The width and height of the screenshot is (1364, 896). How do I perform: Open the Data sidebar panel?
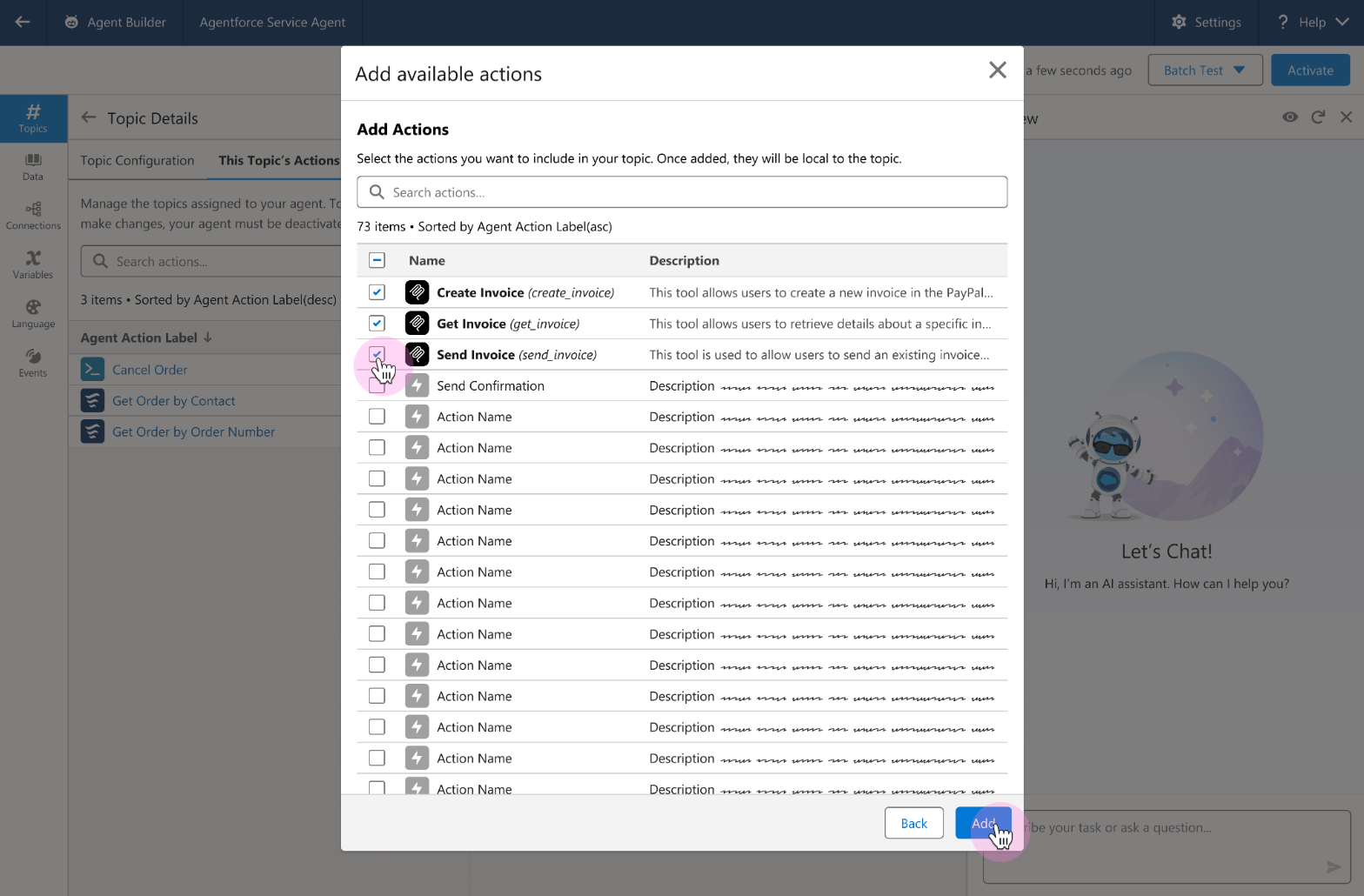(33, 166)
